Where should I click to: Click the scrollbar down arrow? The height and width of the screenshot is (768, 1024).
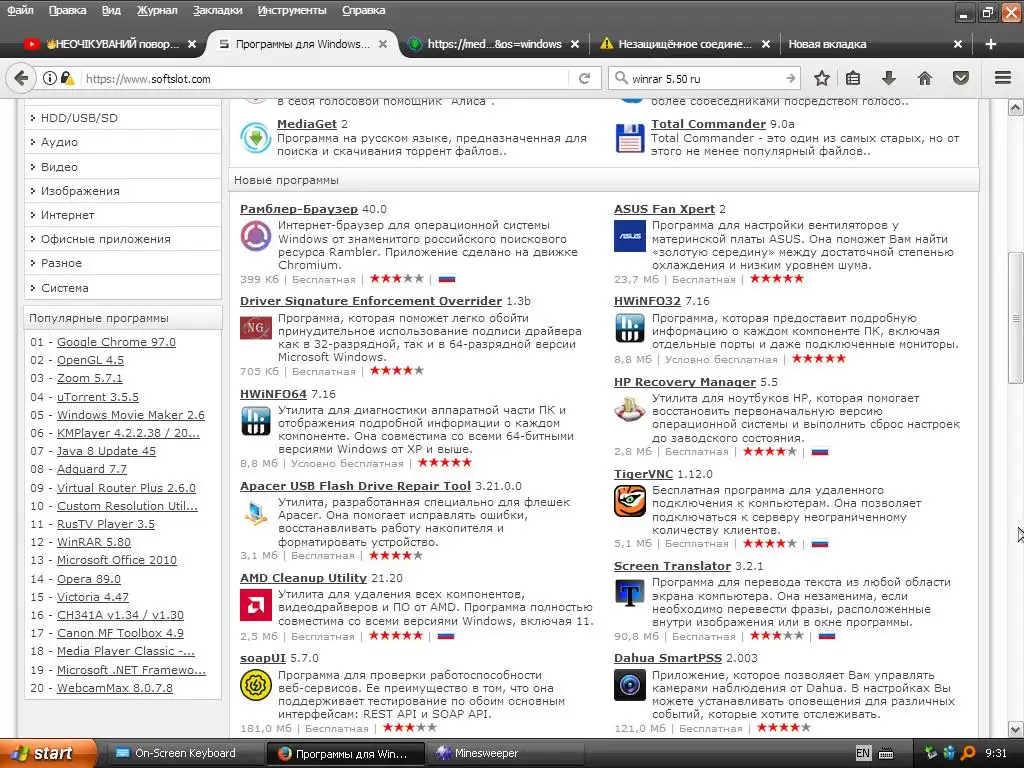pyautogui.click(x=1016, y=729)
